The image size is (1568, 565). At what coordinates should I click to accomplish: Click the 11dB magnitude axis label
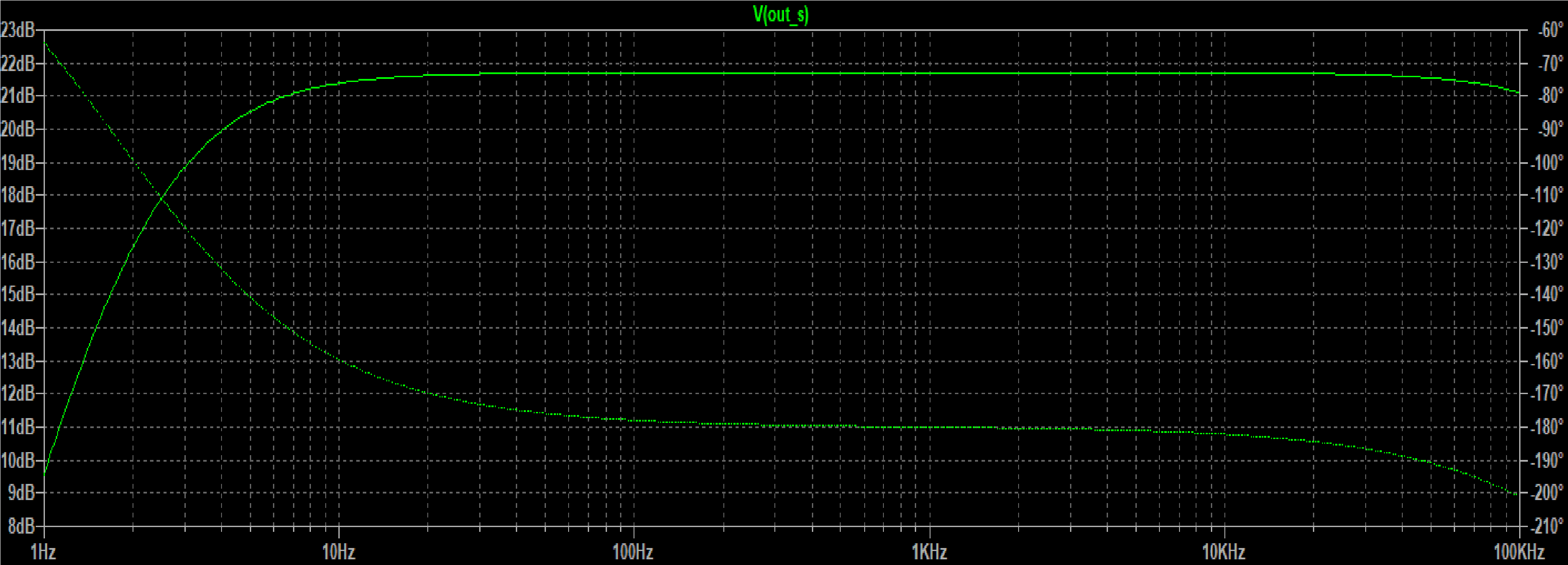(17, 427)
